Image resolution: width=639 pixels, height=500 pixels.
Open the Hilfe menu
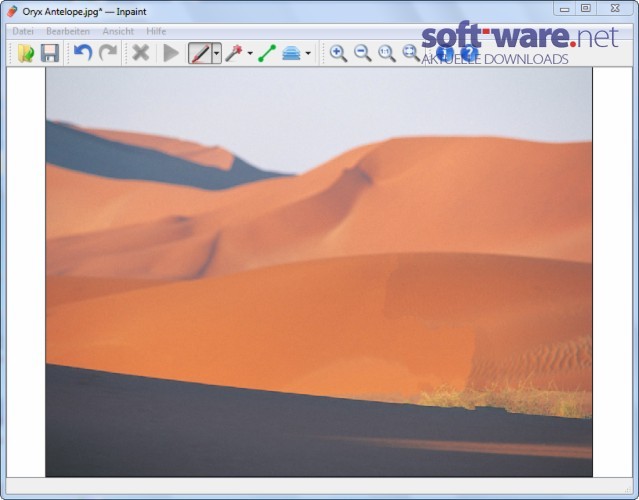pos(156,31)
